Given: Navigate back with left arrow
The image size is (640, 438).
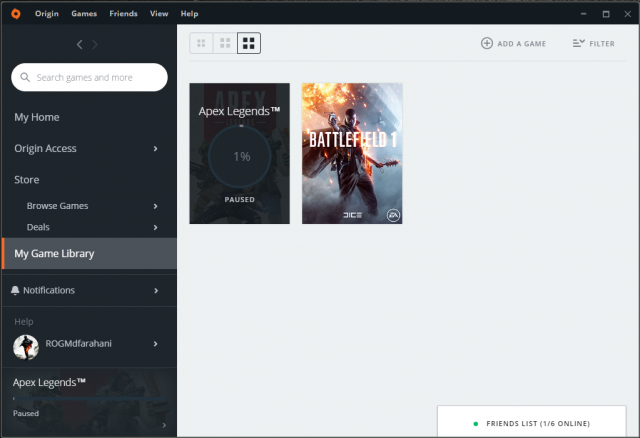Looking at the screenshot, I should (80, 44).
